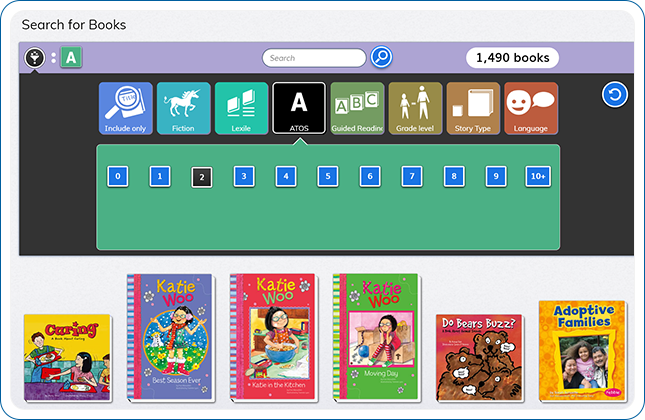Image resolution: width=645 pixels, height=420 pixels.
Task: Open the Caring book cover
Action: pos(67,357)
